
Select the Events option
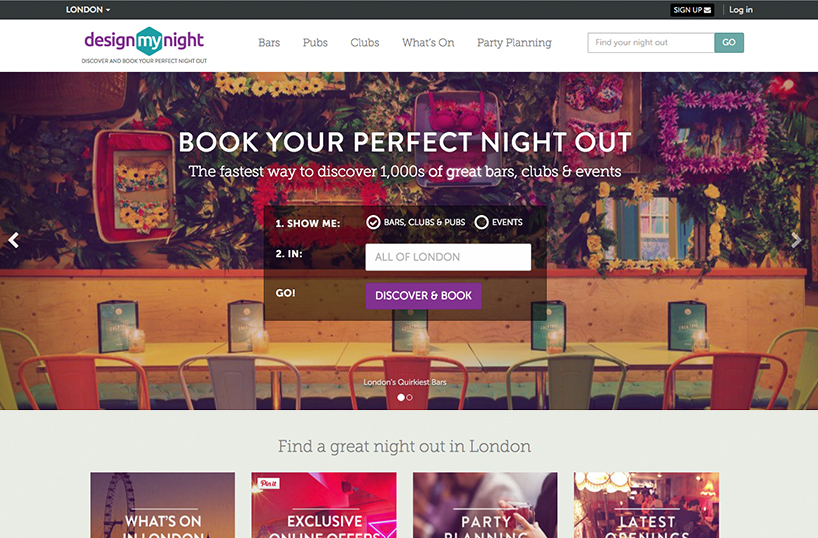498,222
